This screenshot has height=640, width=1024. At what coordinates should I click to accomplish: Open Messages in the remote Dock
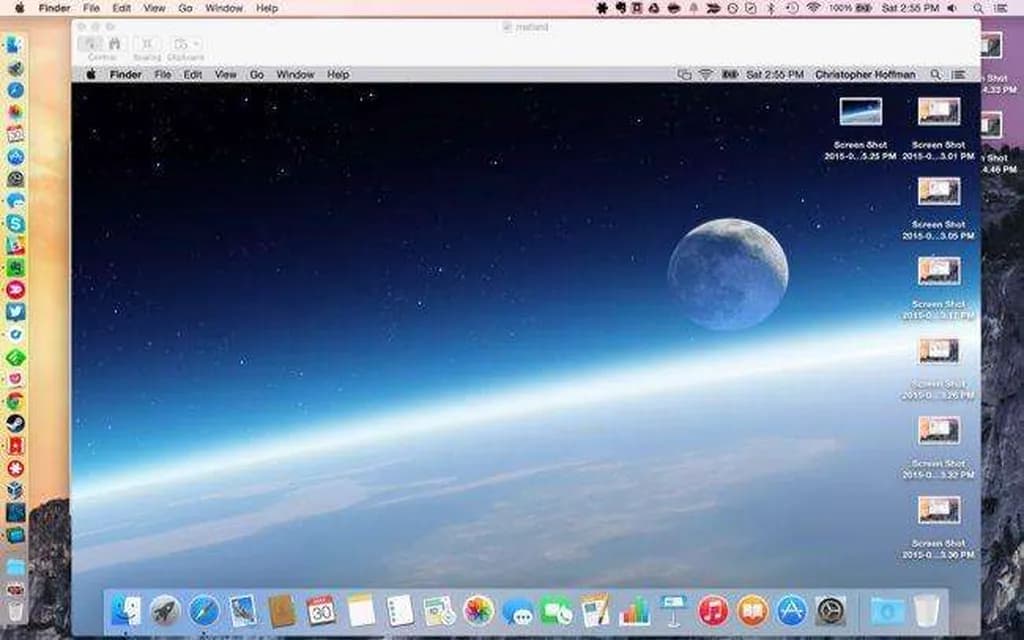[x=517, y=610]
